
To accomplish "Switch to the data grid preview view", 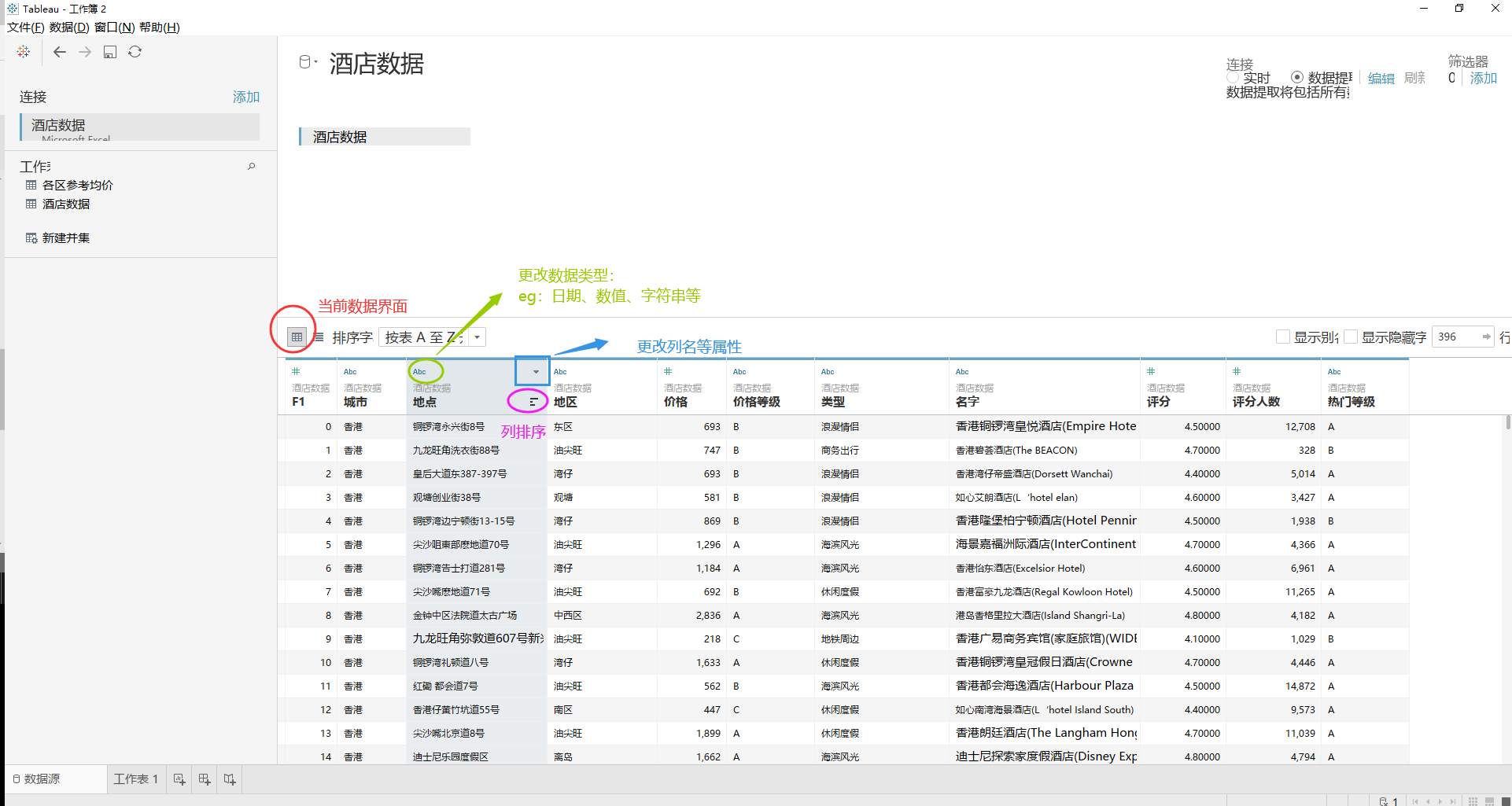I will click(297, 337).
